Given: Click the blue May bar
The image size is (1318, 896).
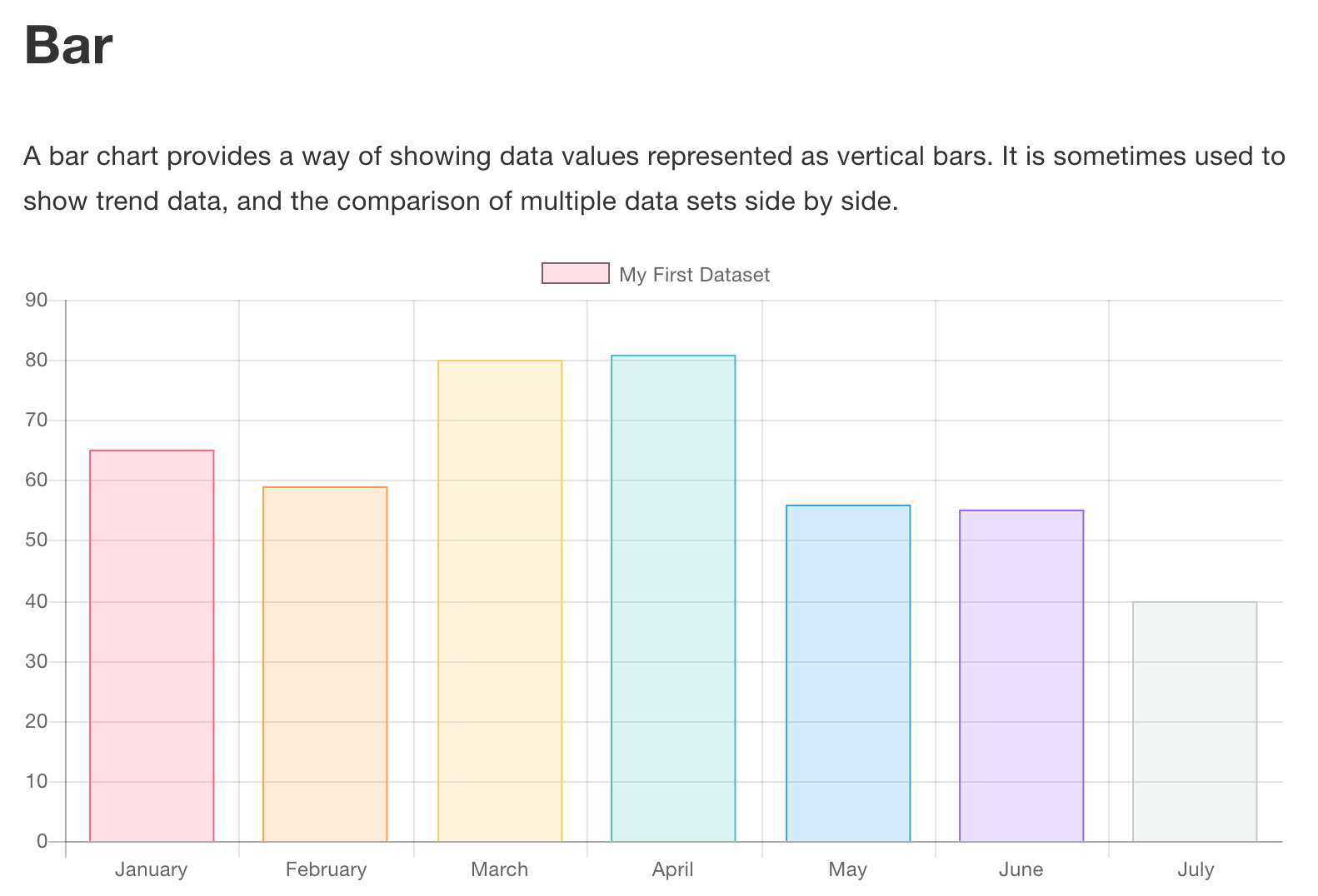Looking at the screenshot, I should [848, 673].
